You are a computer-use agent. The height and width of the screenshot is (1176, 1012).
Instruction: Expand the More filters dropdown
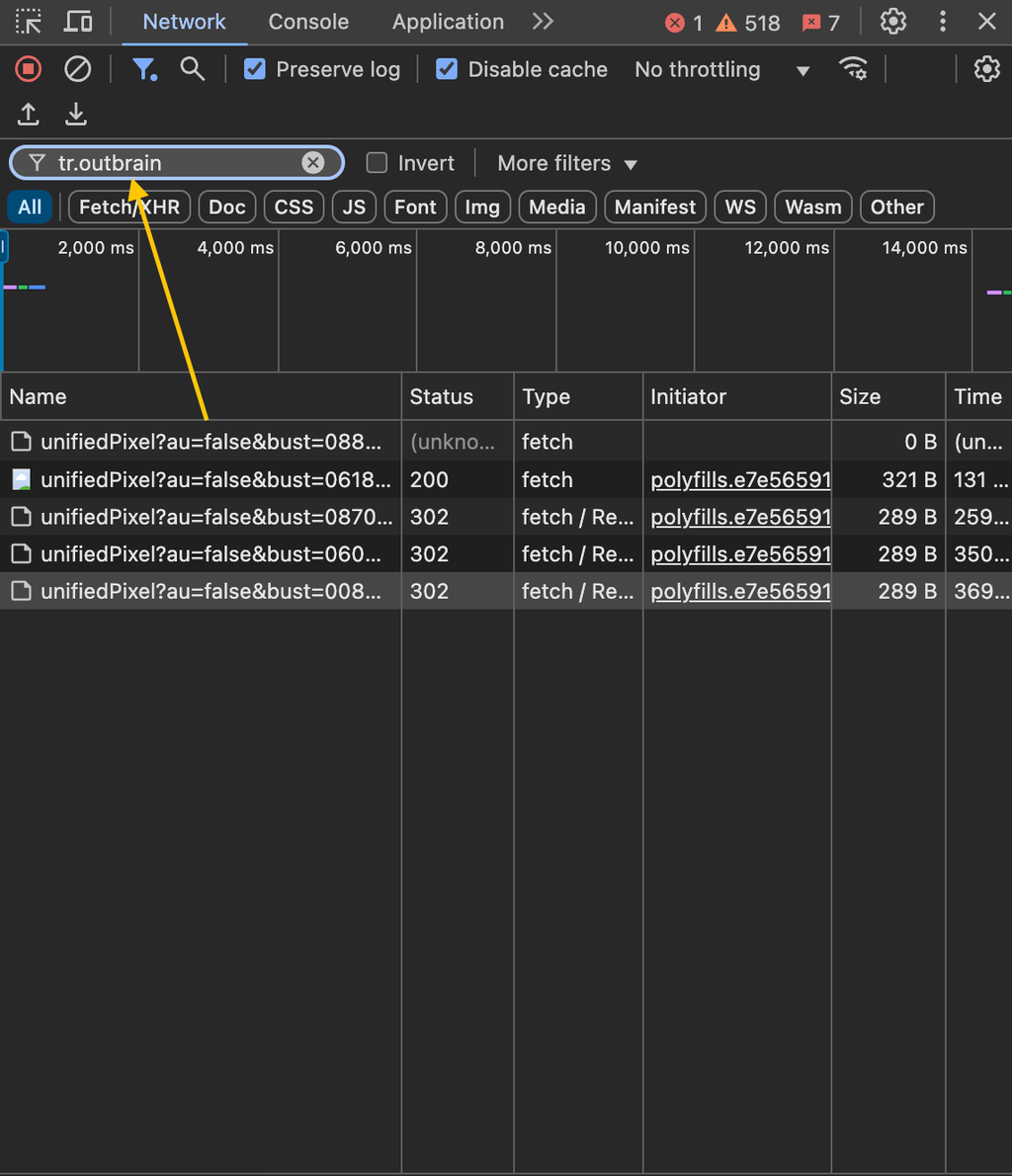[x=567, y=163]
